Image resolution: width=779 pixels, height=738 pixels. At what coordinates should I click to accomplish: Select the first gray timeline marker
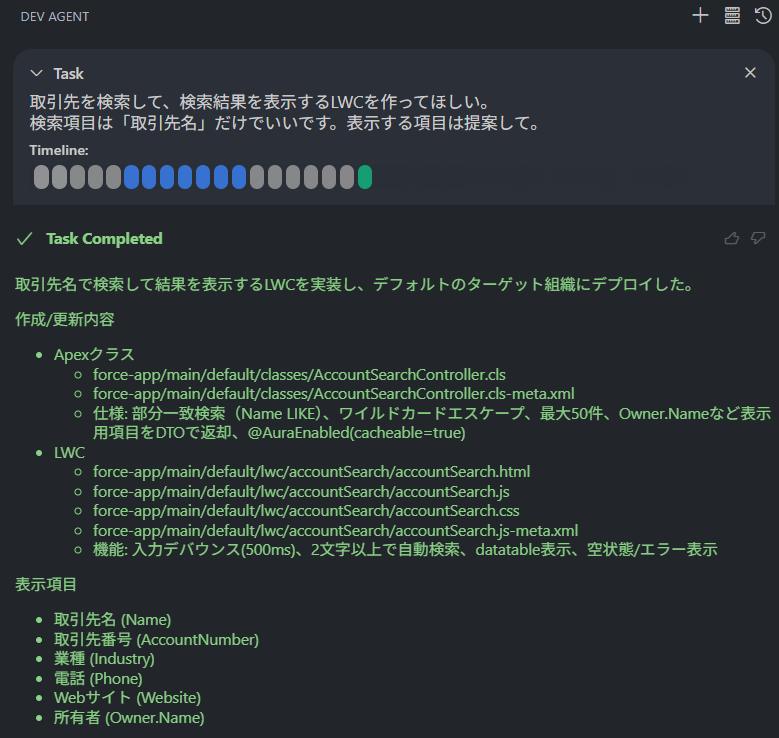[41, 177]
